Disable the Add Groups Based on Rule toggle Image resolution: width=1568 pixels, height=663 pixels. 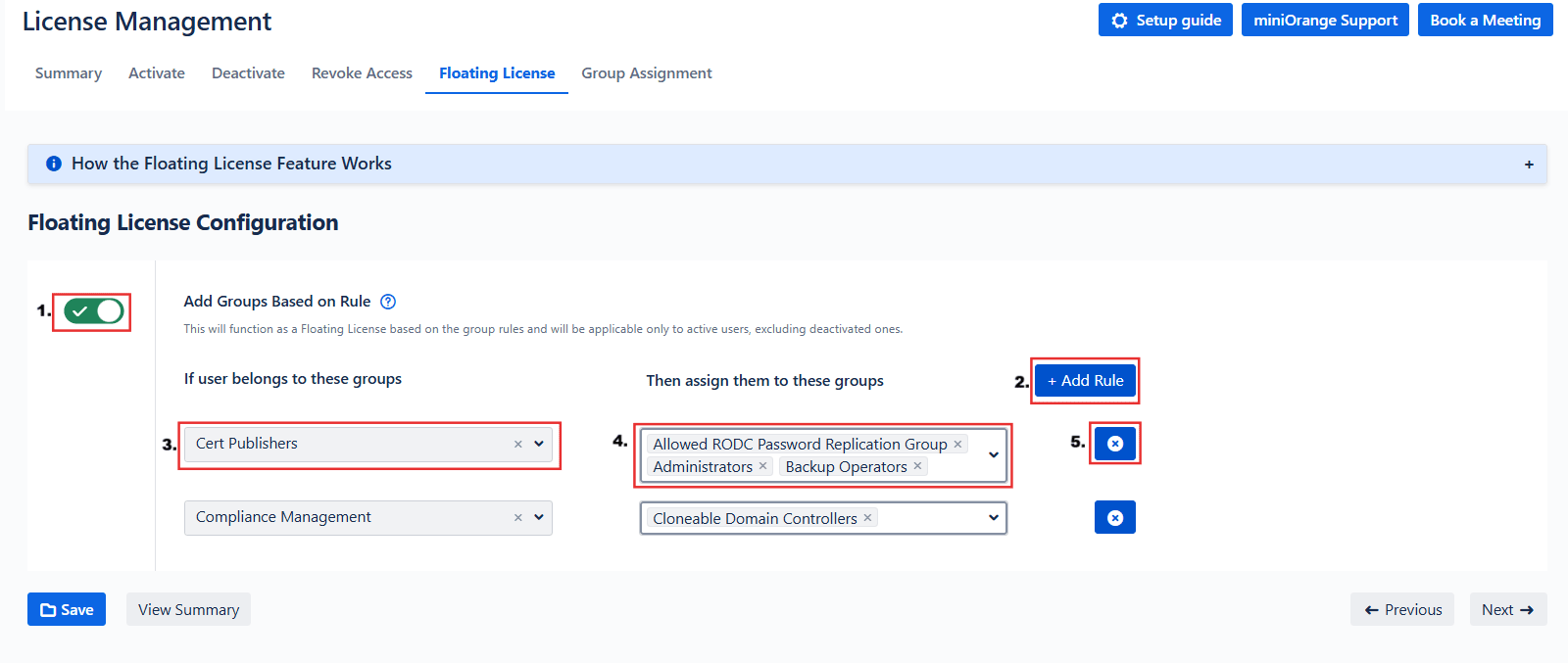tap(93, 311)
